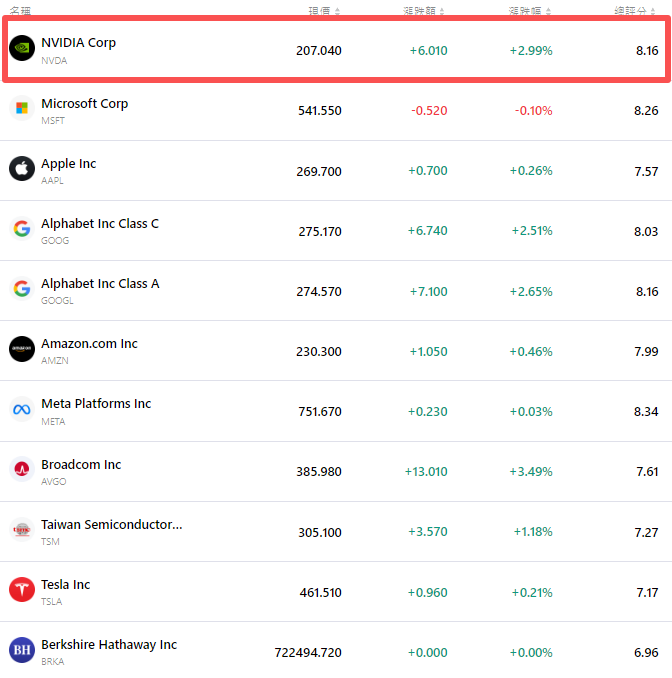Screen dimensions: 672x678
Task: Click the Amazon logo icon
Action: tap(22, 348)
